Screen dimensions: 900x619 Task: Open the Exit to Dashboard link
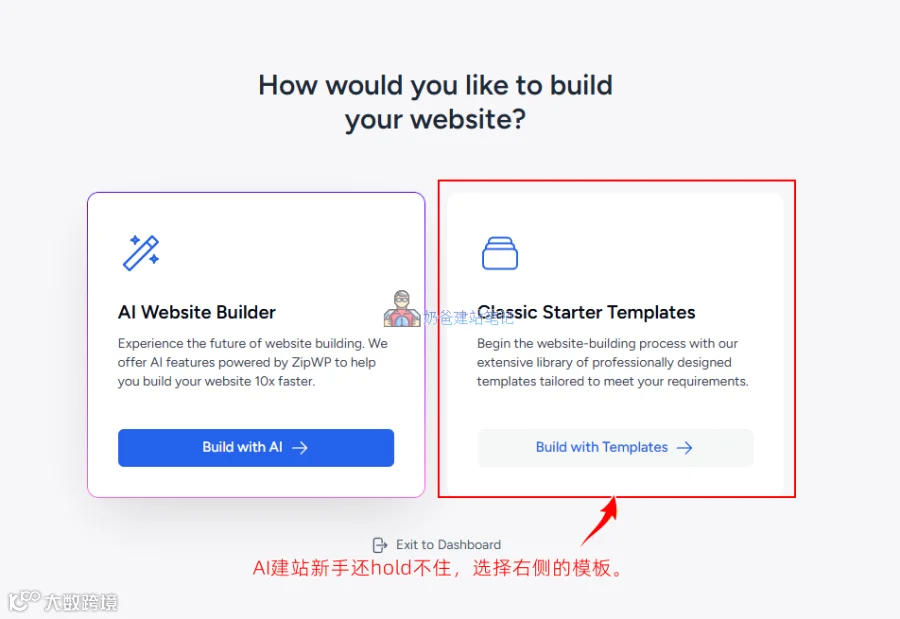click(437, 544)
